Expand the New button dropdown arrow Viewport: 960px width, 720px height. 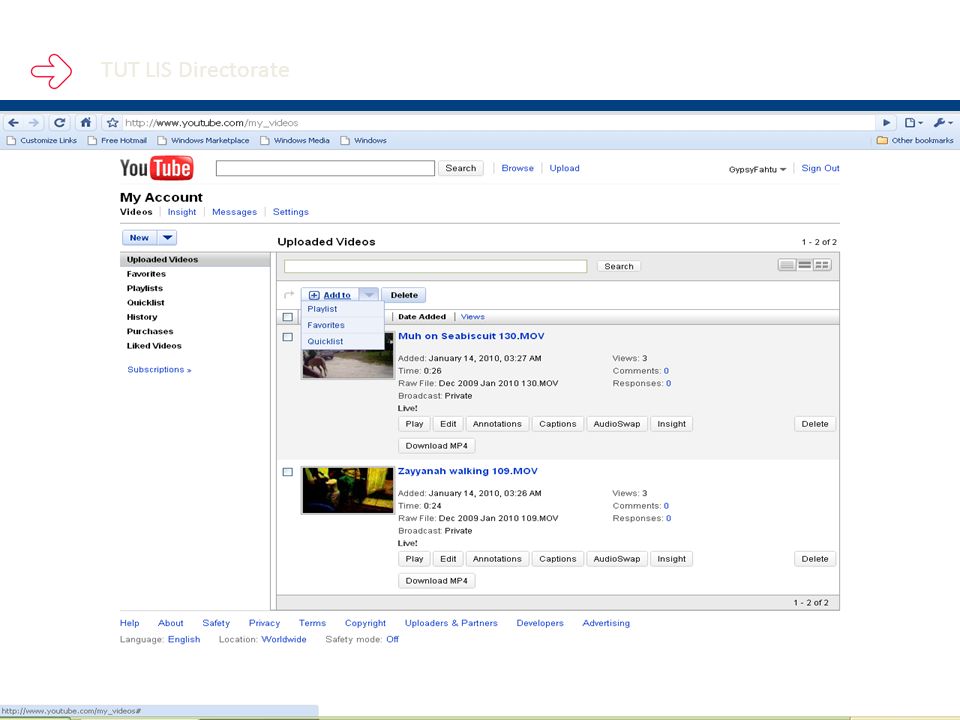[x=167, y=238]
